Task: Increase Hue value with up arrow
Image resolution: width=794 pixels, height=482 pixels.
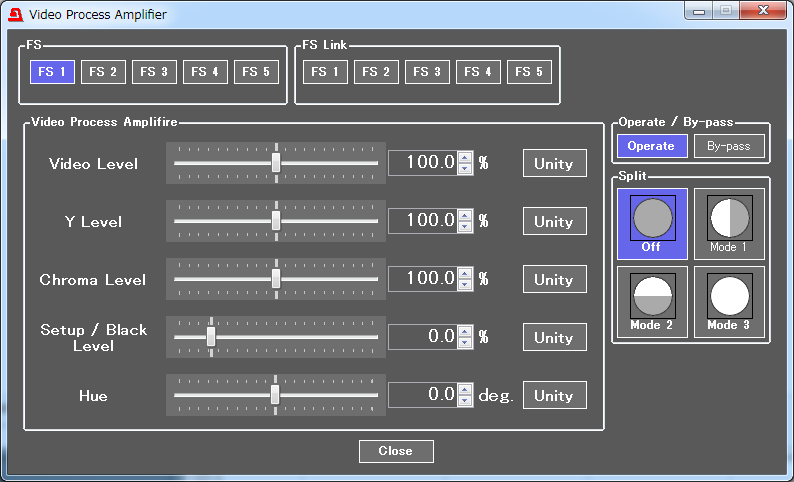Action: 464,390
